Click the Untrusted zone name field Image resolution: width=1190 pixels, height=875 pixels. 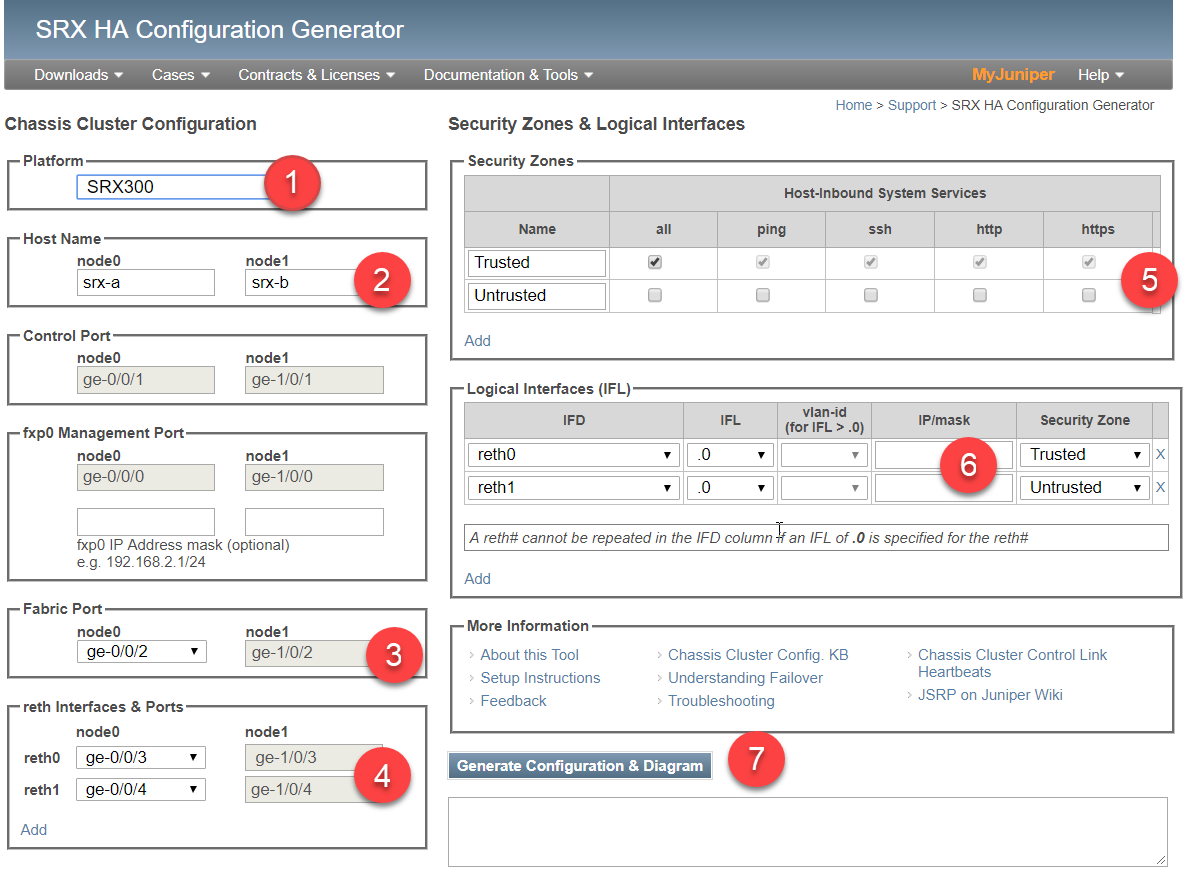click(537, 295)
